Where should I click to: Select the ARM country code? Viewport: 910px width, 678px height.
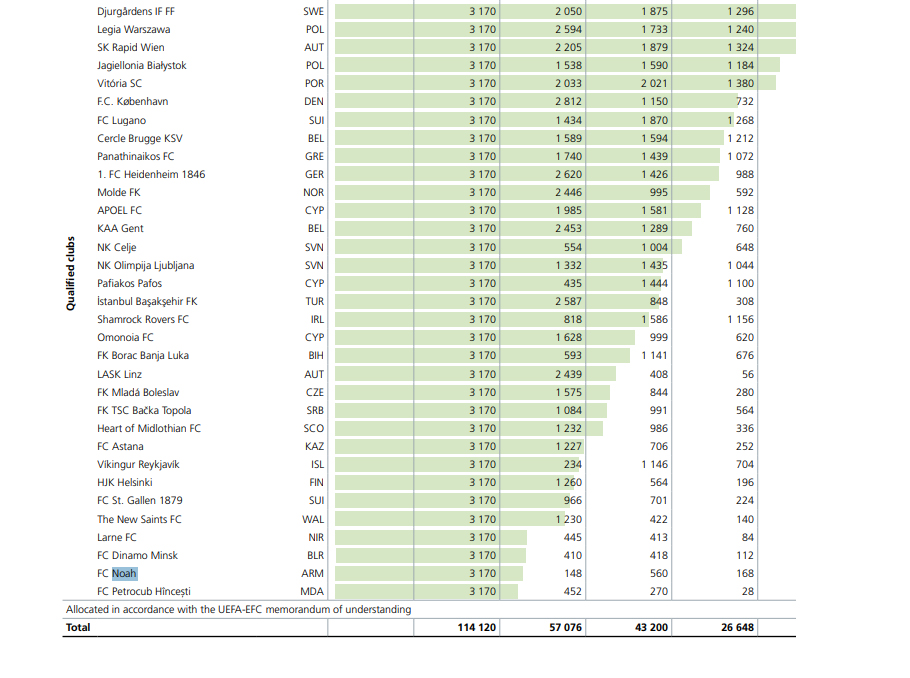tap(313, 574)
